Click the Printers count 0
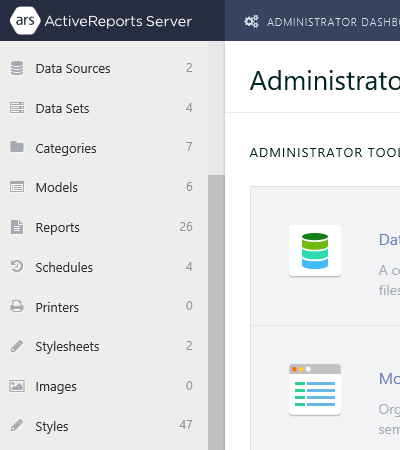Viewport: 400px width, 450px height. [x=189, y=306]
